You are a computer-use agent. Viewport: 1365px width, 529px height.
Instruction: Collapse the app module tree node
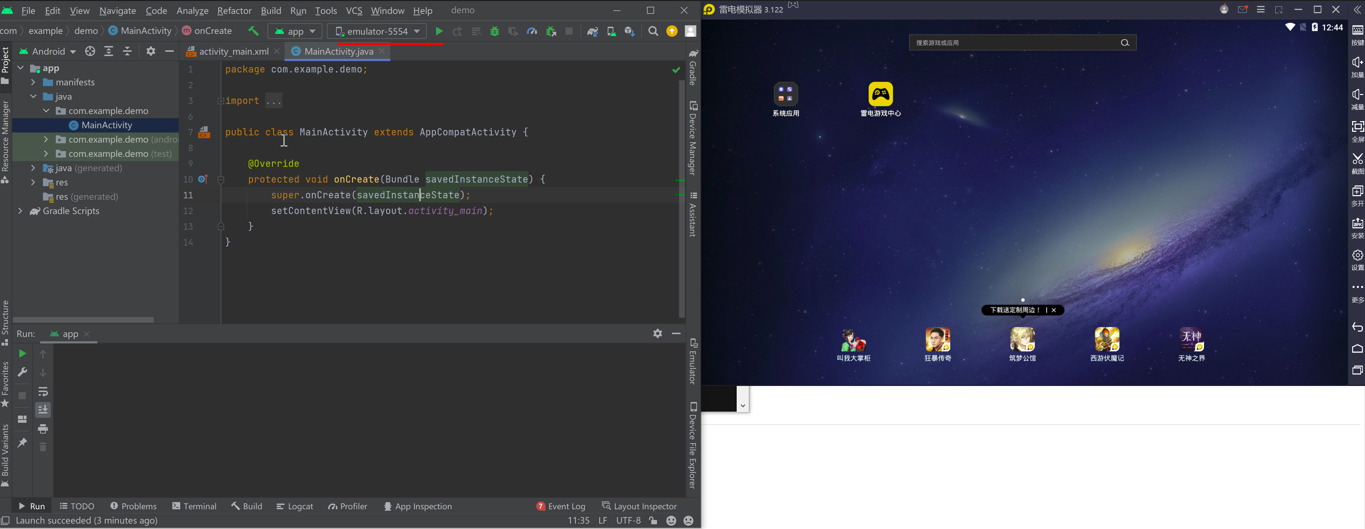[21, 68]
